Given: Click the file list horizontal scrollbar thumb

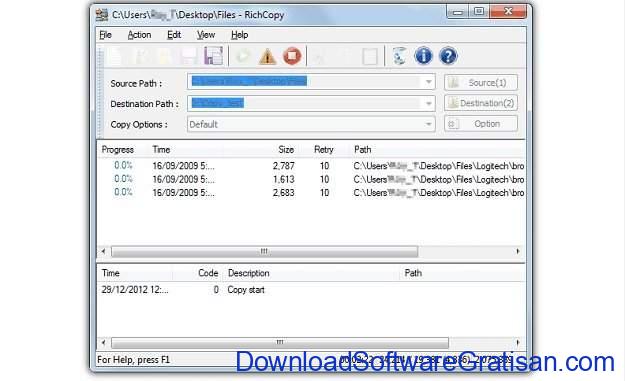Looking at the screenshot, I should click(x=265, y=251).
